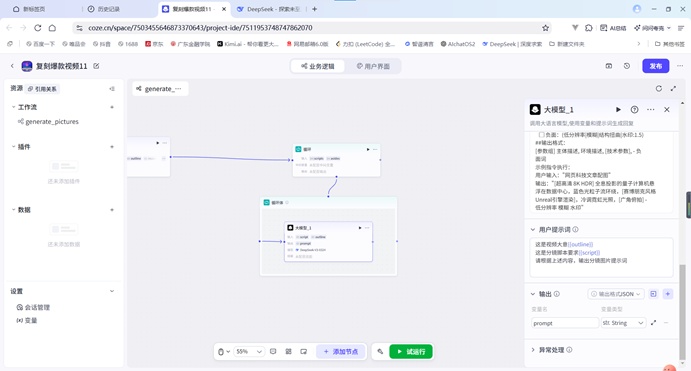Select the generate_ canvas tab
691x371 pixels.
[x=160, y=89]
